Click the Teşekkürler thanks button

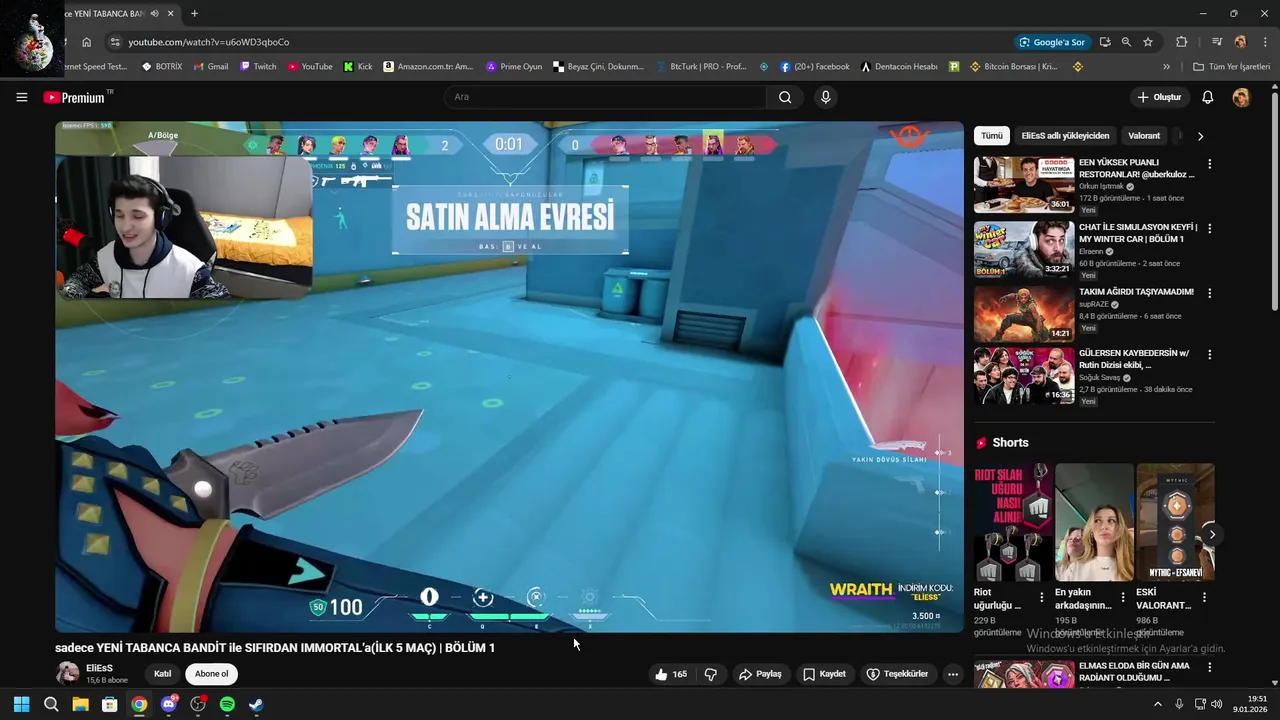(x=897, y=674)
